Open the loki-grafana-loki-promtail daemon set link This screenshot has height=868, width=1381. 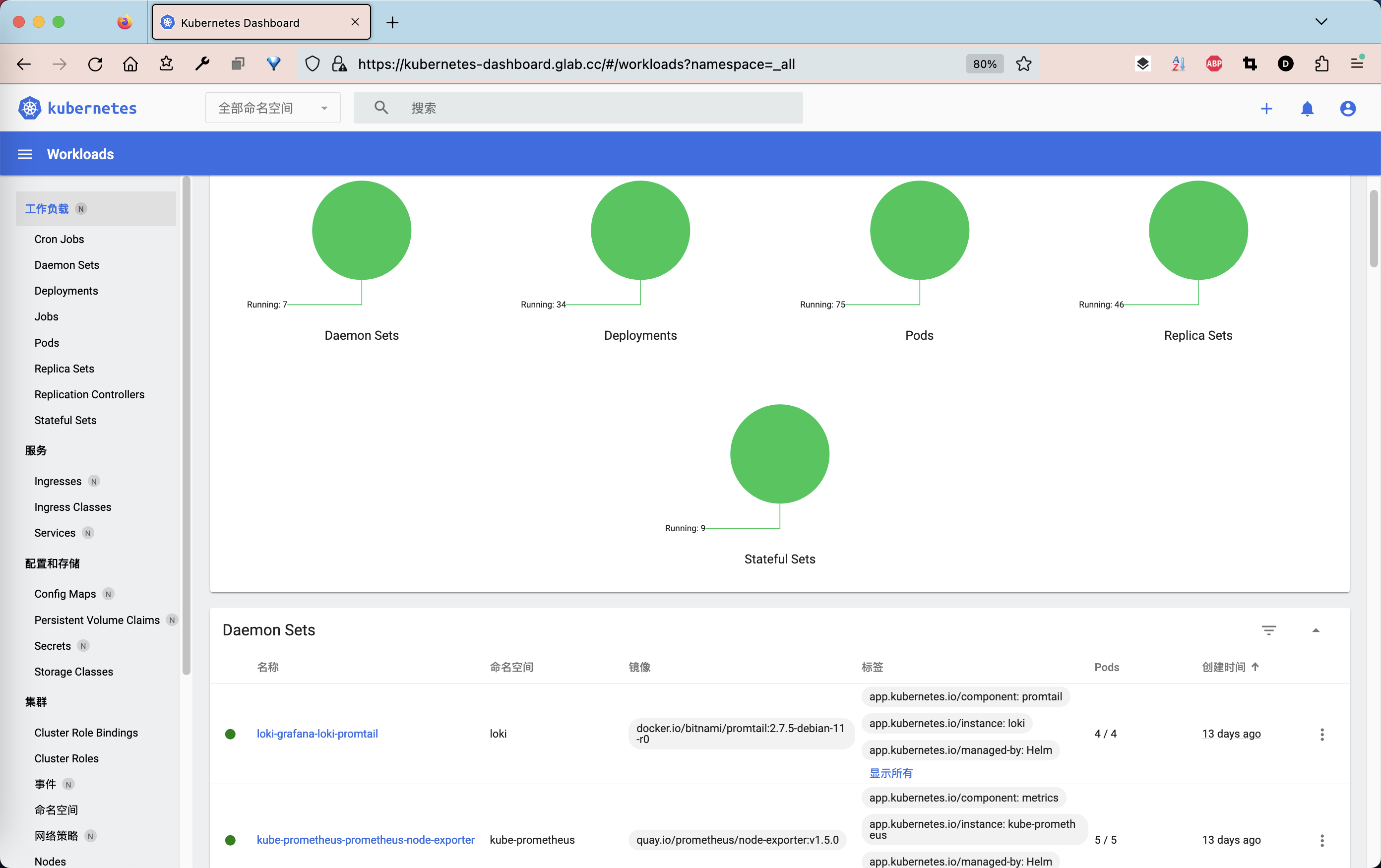pyautogui.click(x=317, y=734)
